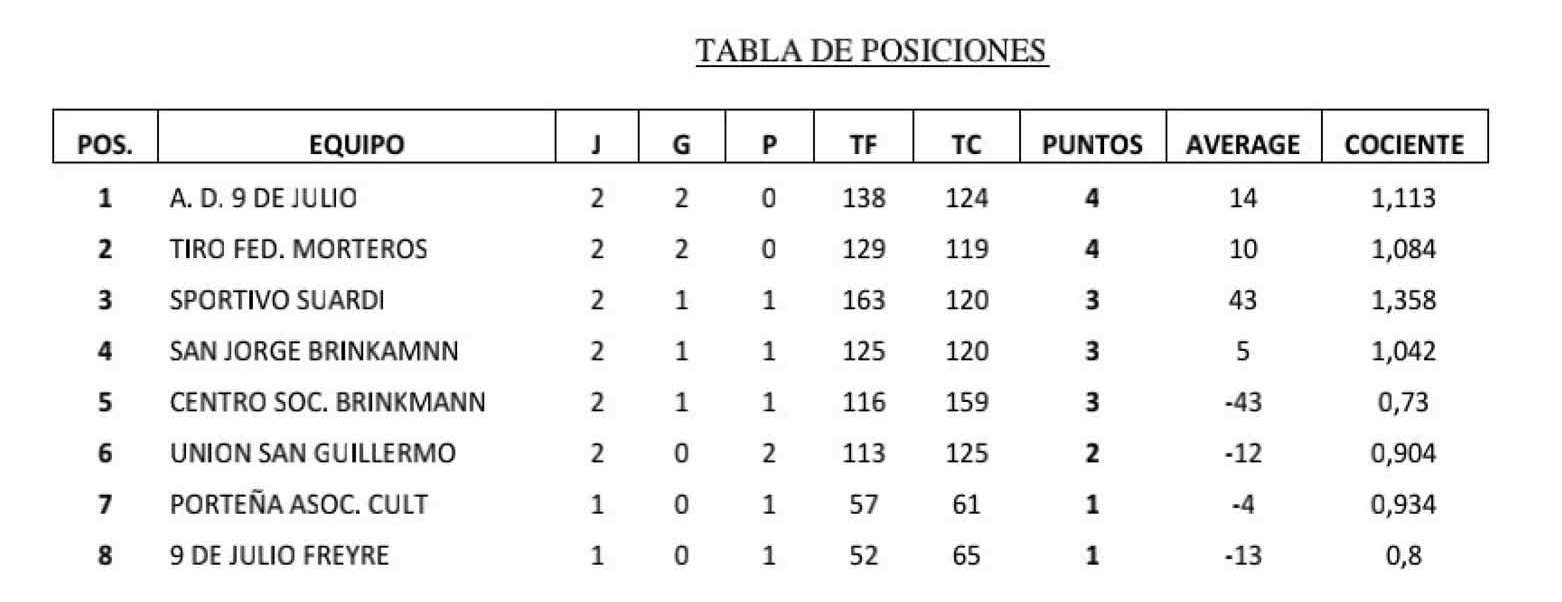Click the -43 average value
The height and width of the screenshot is (602, 1562).
tap(1243, 402)
